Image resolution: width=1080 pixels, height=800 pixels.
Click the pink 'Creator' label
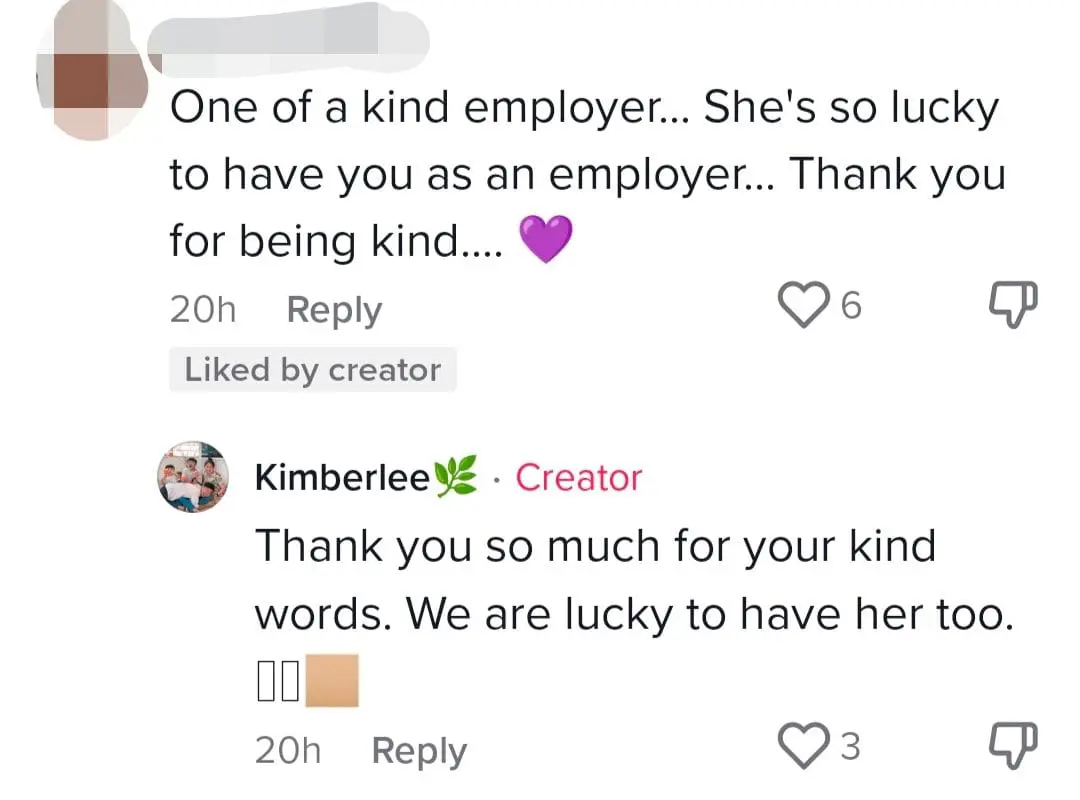pos(578,478)
